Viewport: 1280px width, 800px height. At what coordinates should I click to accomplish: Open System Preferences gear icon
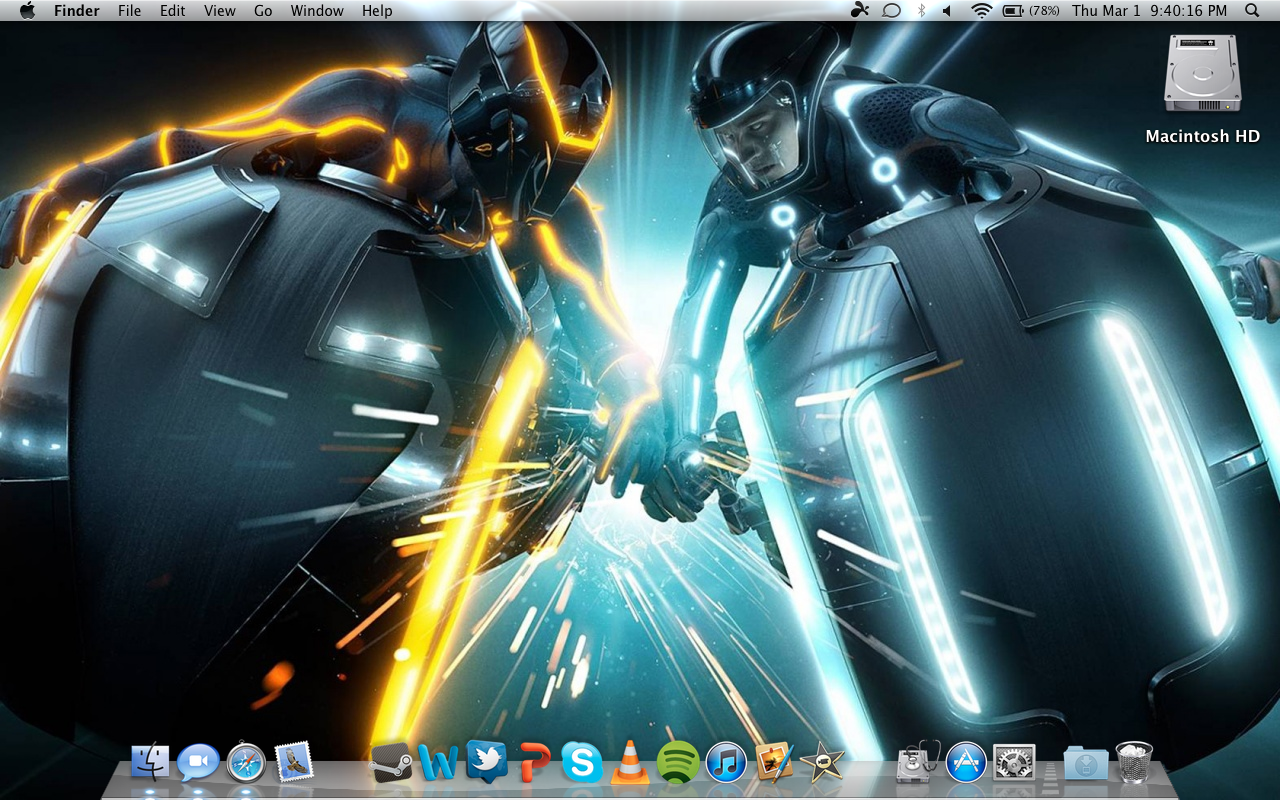[1014, 763]
